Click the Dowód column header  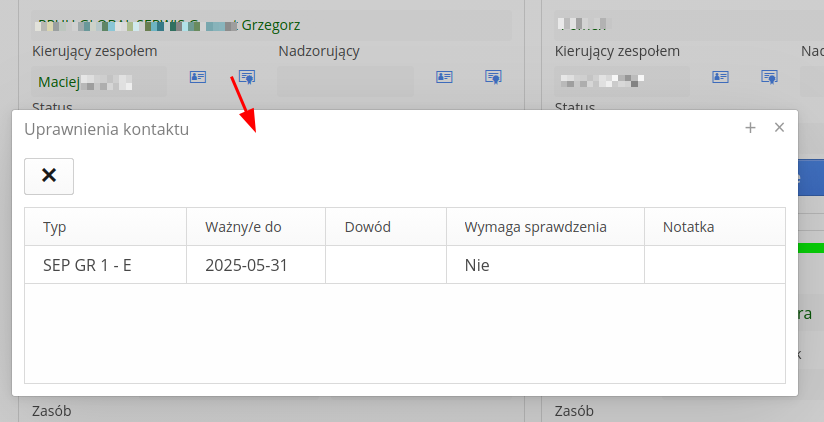coord(385,227)
